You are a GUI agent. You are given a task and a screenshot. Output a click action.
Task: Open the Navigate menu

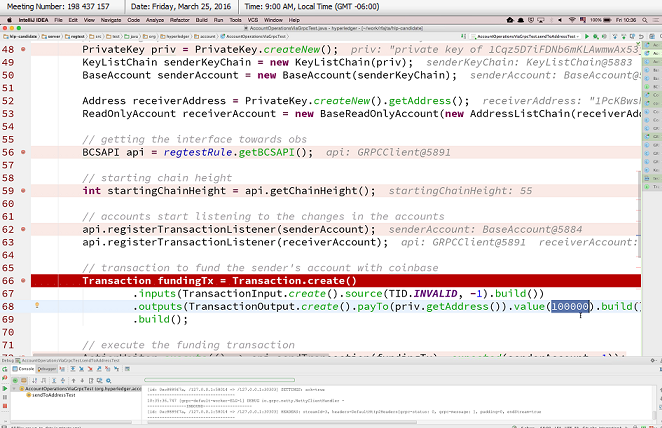pos(111,20)
